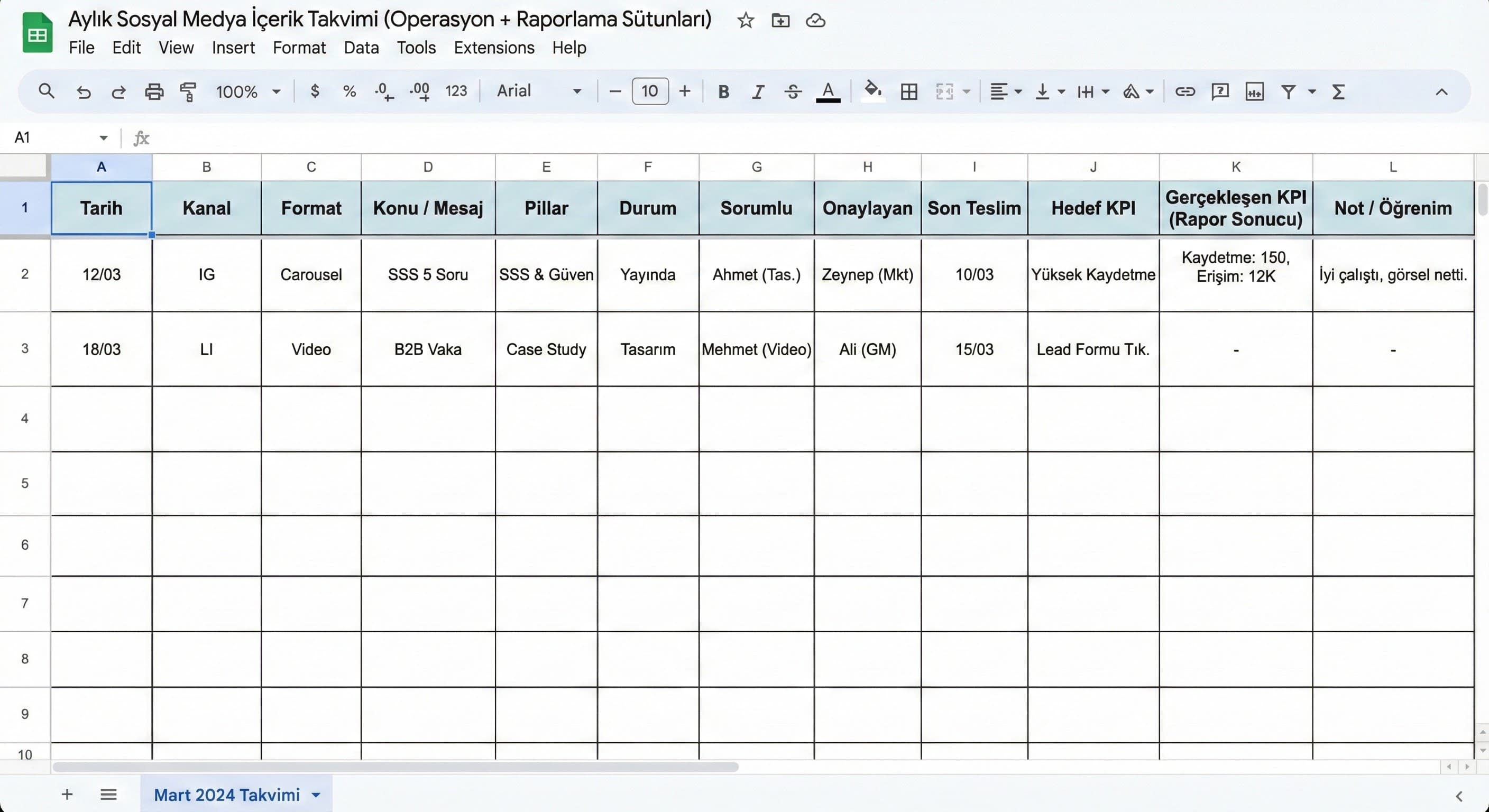Click the paint format roller icon
Viewport: 1489px width, 812px height.
(188, 91)
